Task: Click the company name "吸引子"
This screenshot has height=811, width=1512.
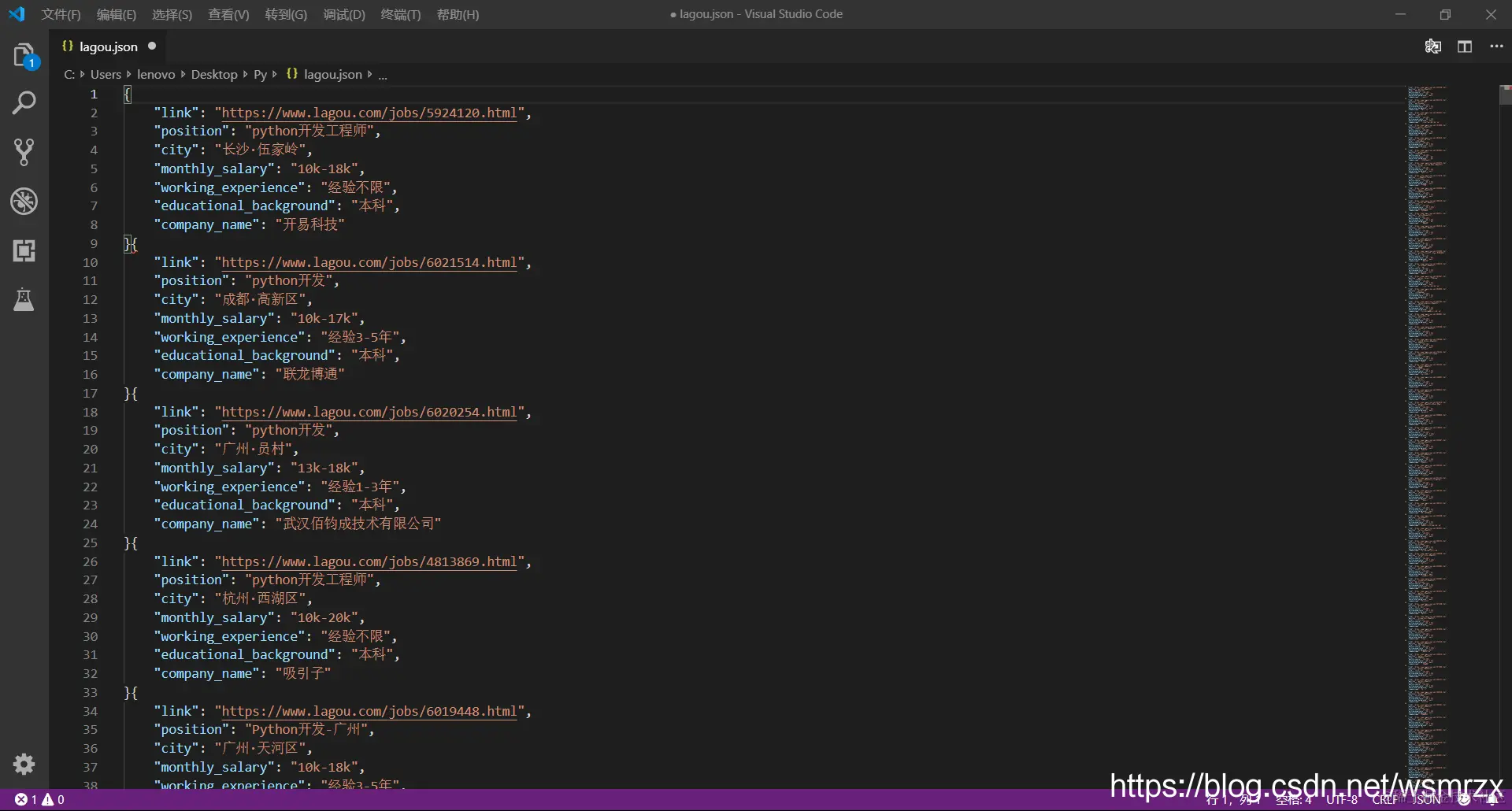Action: tap(303, 673)
